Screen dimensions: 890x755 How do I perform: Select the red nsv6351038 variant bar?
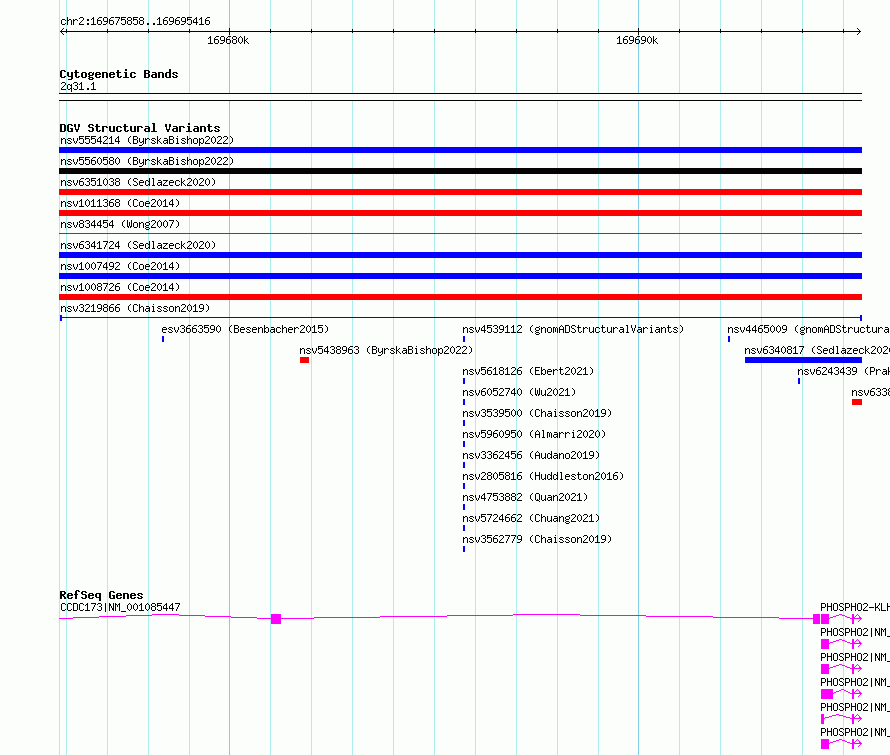point(460,192)
